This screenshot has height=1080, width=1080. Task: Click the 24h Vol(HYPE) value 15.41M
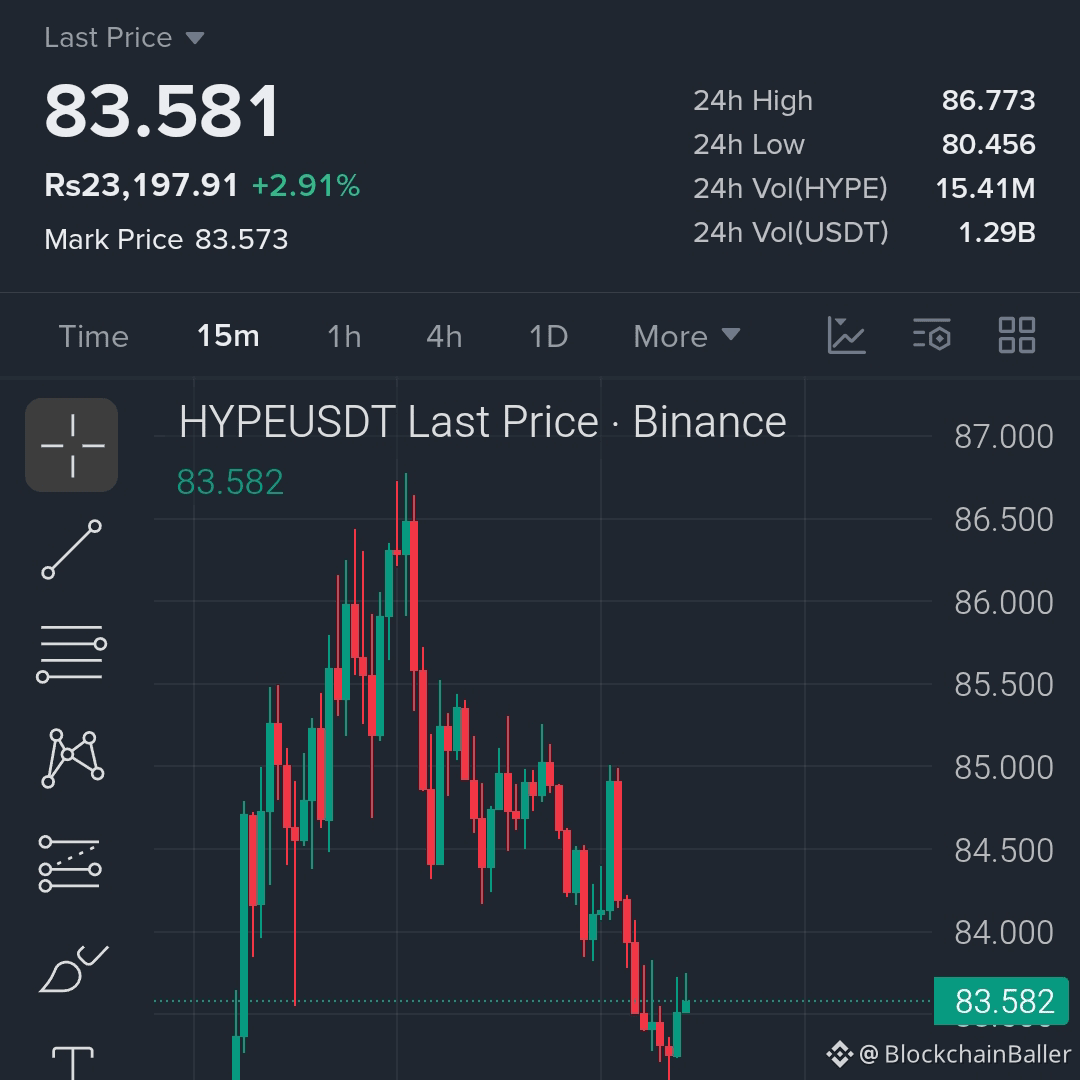(985, 188)
